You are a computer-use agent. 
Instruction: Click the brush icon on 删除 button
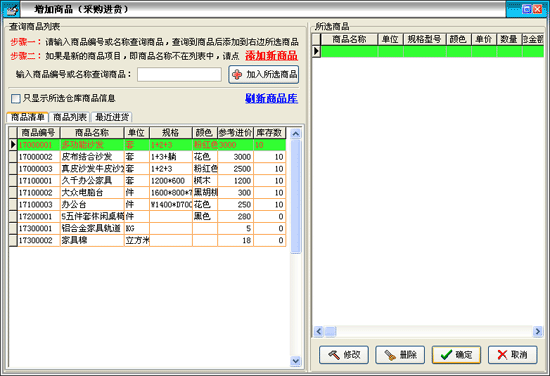(x=390, y=355)
